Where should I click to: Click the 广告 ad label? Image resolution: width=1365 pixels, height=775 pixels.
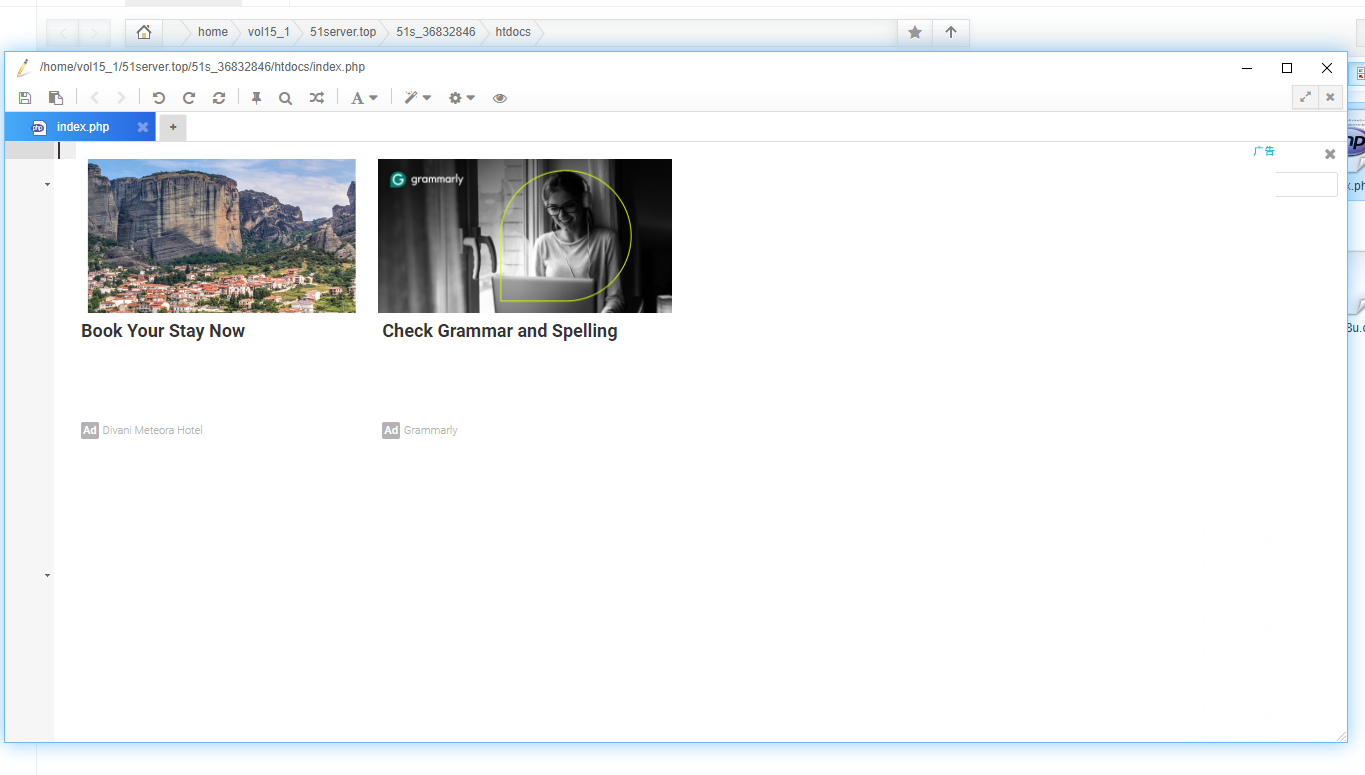coord(1264,151)
